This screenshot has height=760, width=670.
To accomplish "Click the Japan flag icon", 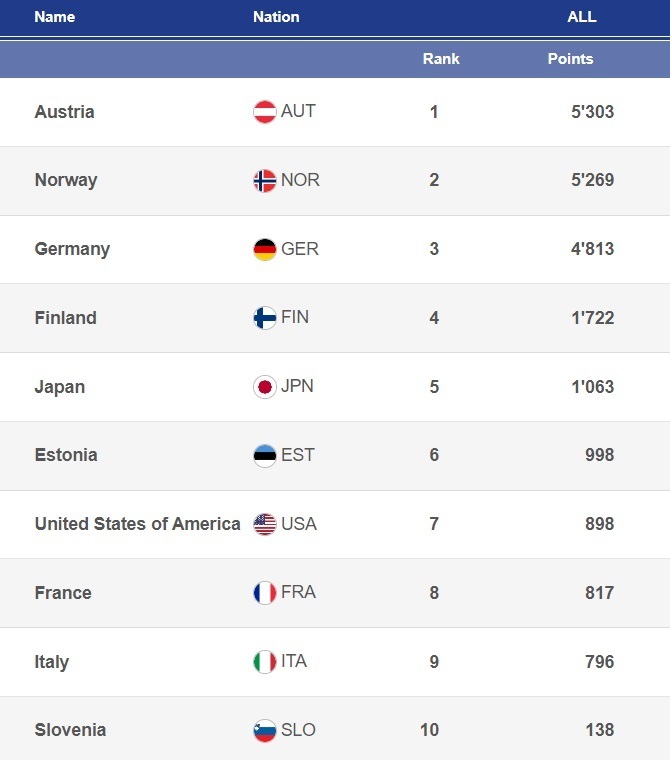I will pos(265,387).
